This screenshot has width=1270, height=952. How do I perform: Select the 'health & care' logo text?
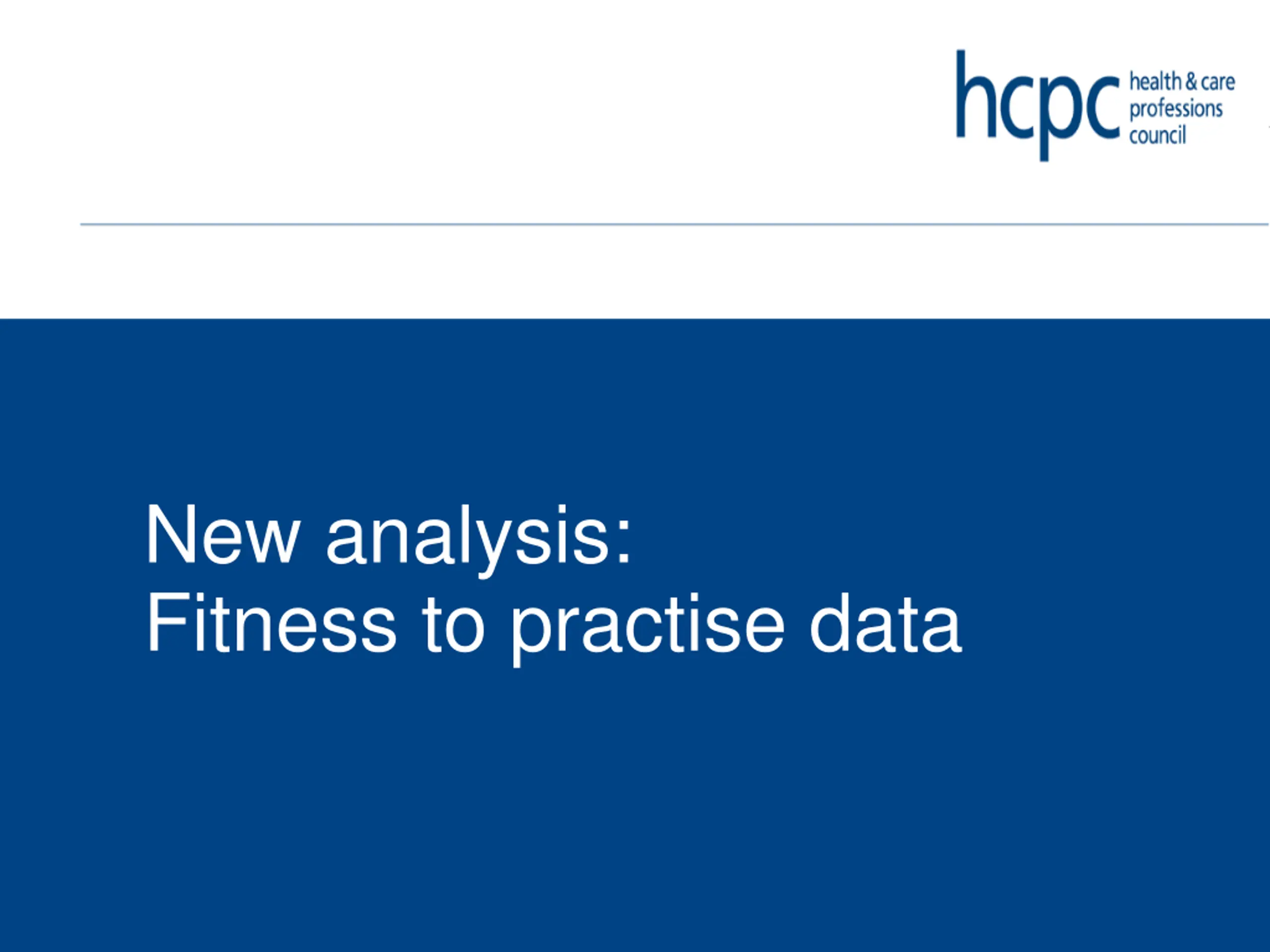(1182, 81)
